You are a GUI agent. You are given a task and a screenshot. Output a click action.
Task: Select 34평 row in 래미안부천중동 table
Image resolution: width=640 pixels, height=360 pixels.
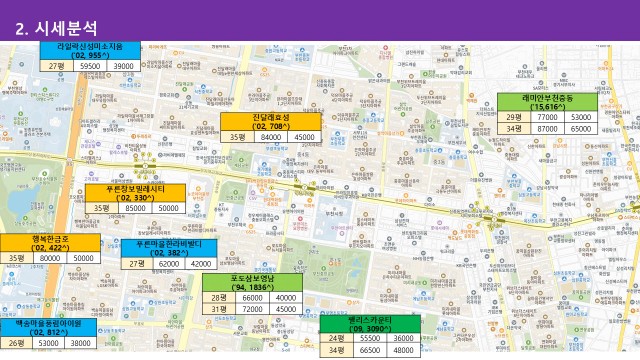pyautogui.click(x=514, y=129)
